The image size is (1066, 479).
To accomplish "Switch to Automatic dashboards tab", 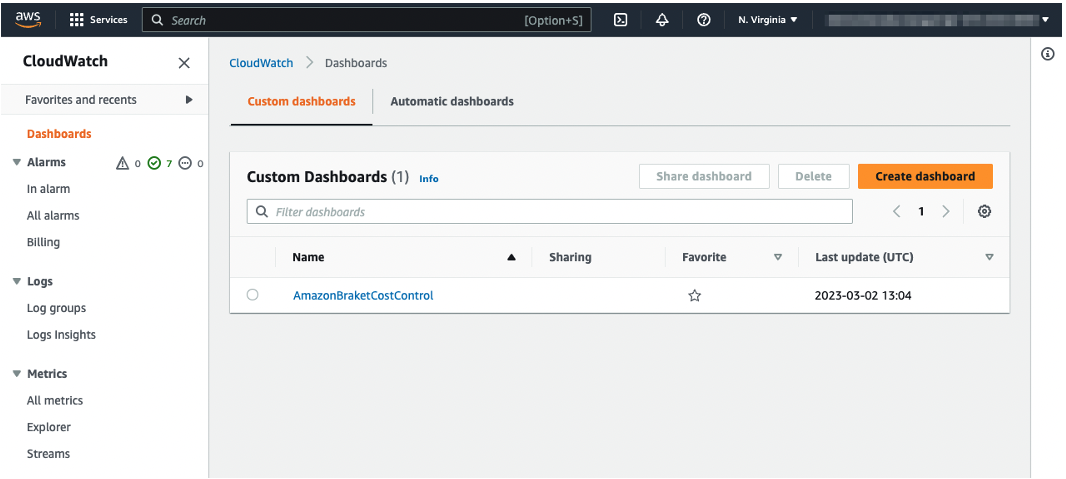I will coord(452,101).
